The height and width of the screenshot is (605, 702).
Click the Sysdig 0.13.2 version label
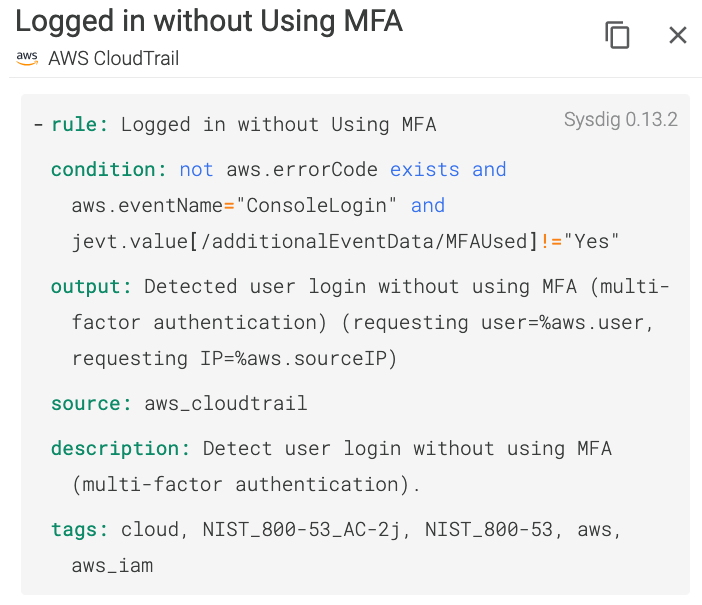[x=620, y=120]
